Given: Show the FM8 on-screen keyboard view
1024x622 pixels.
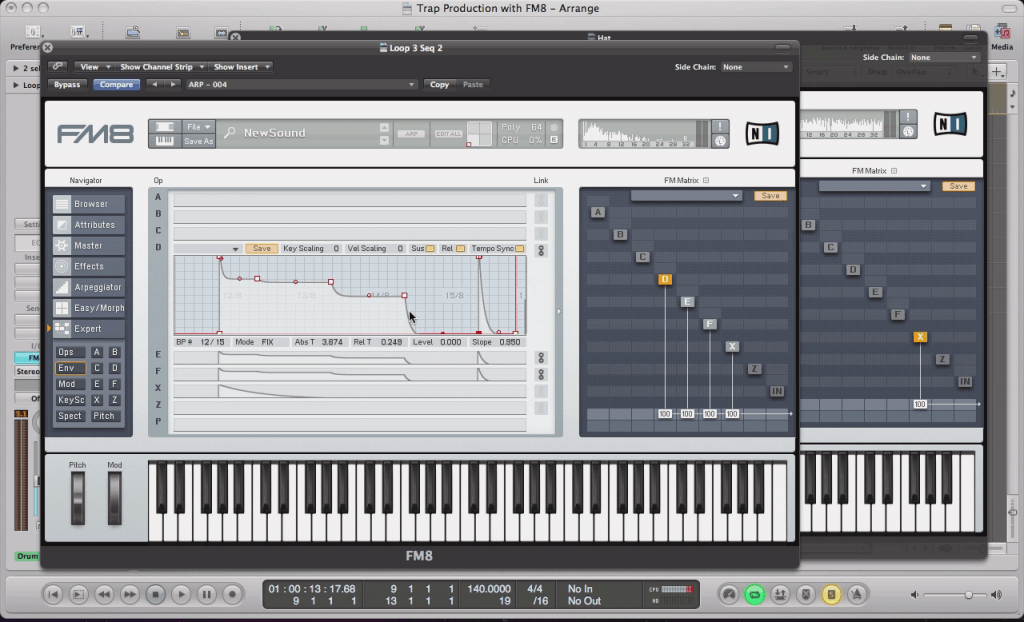Looking at the screenshot, I should (165, 140).
